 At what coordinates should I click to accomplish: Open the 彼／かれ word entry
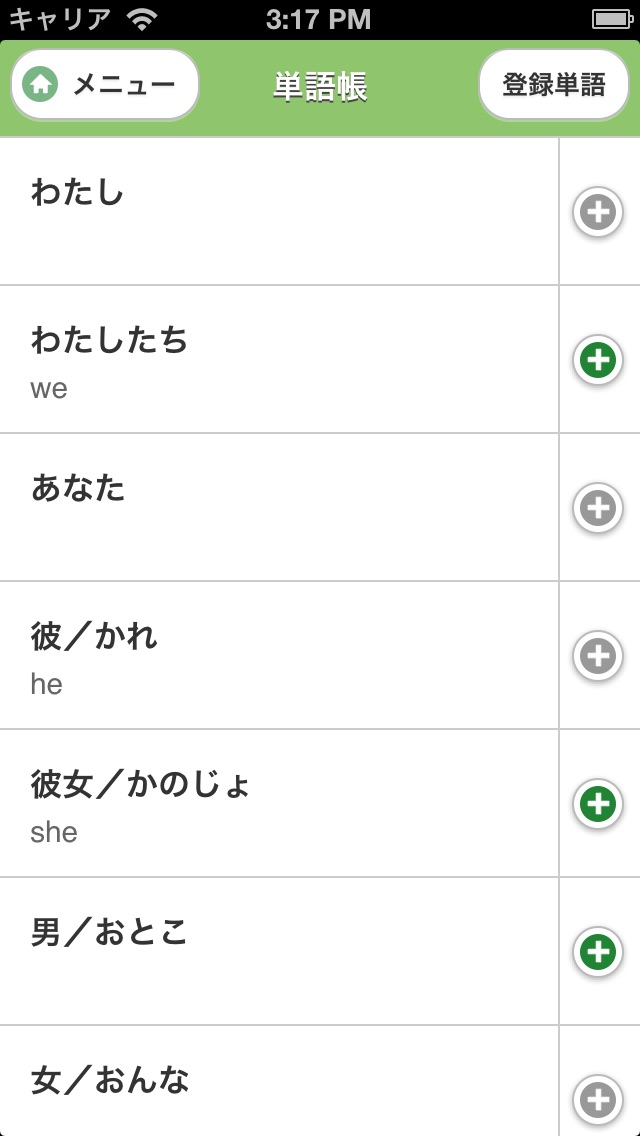pos(278,656)
